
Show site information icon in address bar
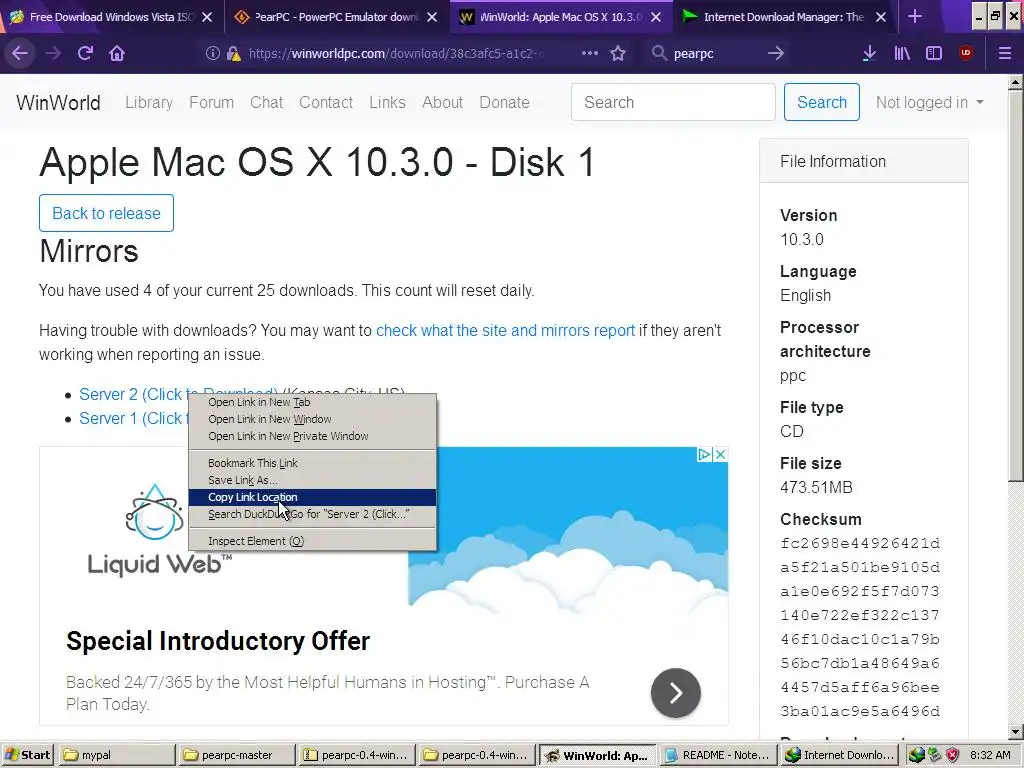coord(212,54)
